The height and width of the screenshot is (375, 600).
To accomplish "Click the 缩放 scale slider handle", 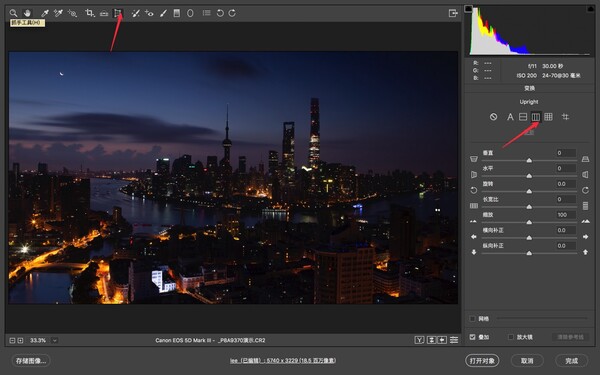I will click(529, 222).
